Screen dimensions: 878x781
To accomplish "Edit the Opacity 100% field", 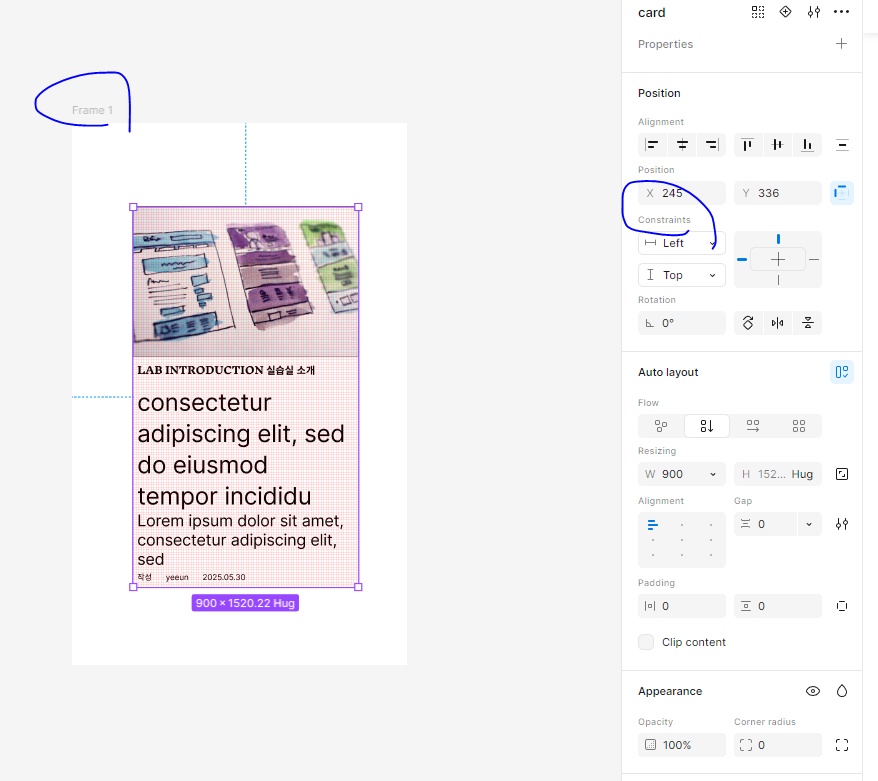I will pyautogui.click(x=681, y=745).
